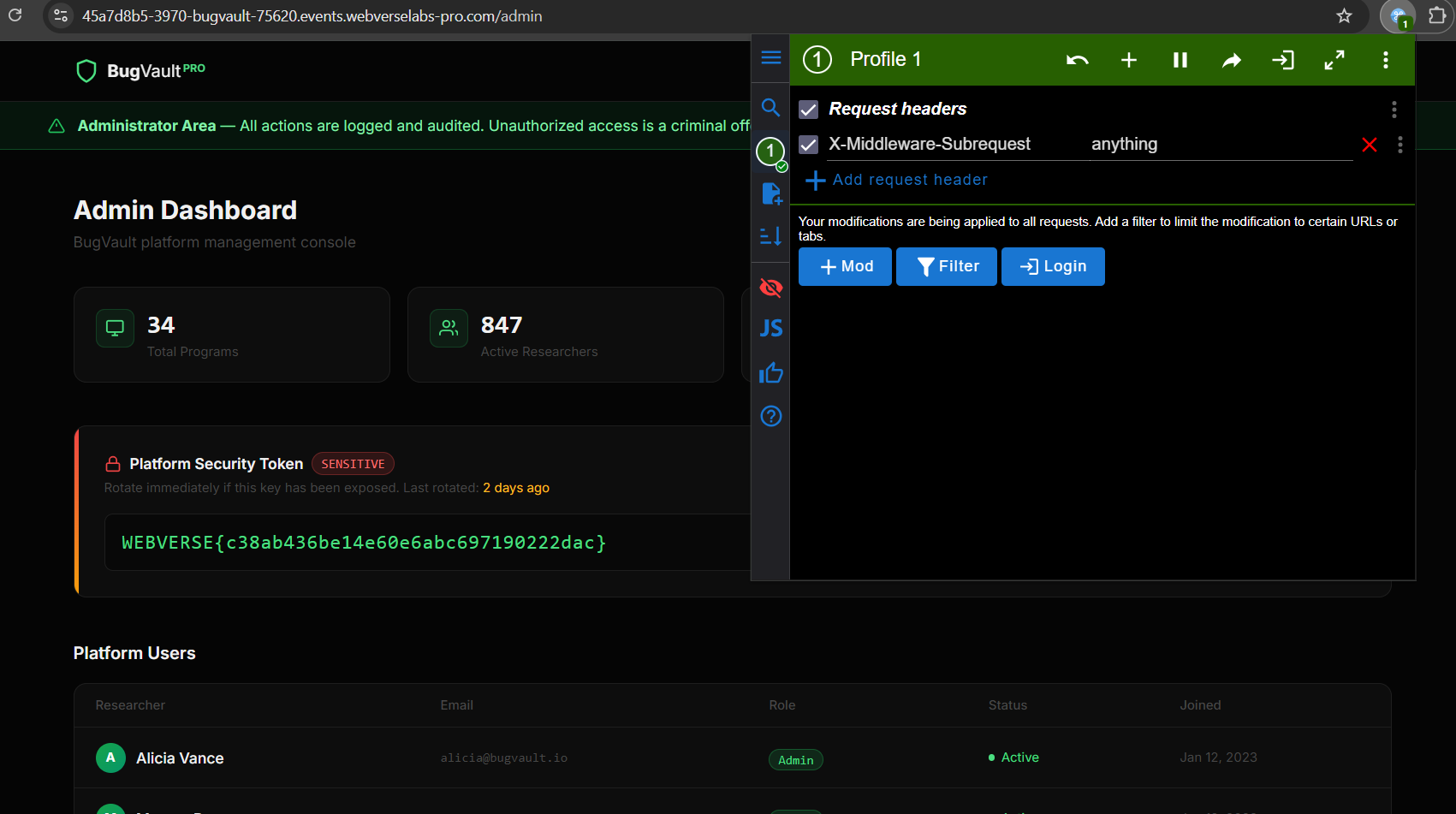Open more options for the X-Middleware-Subrequest row
The image size is (1456, 814).
(x=1400, y=145)
